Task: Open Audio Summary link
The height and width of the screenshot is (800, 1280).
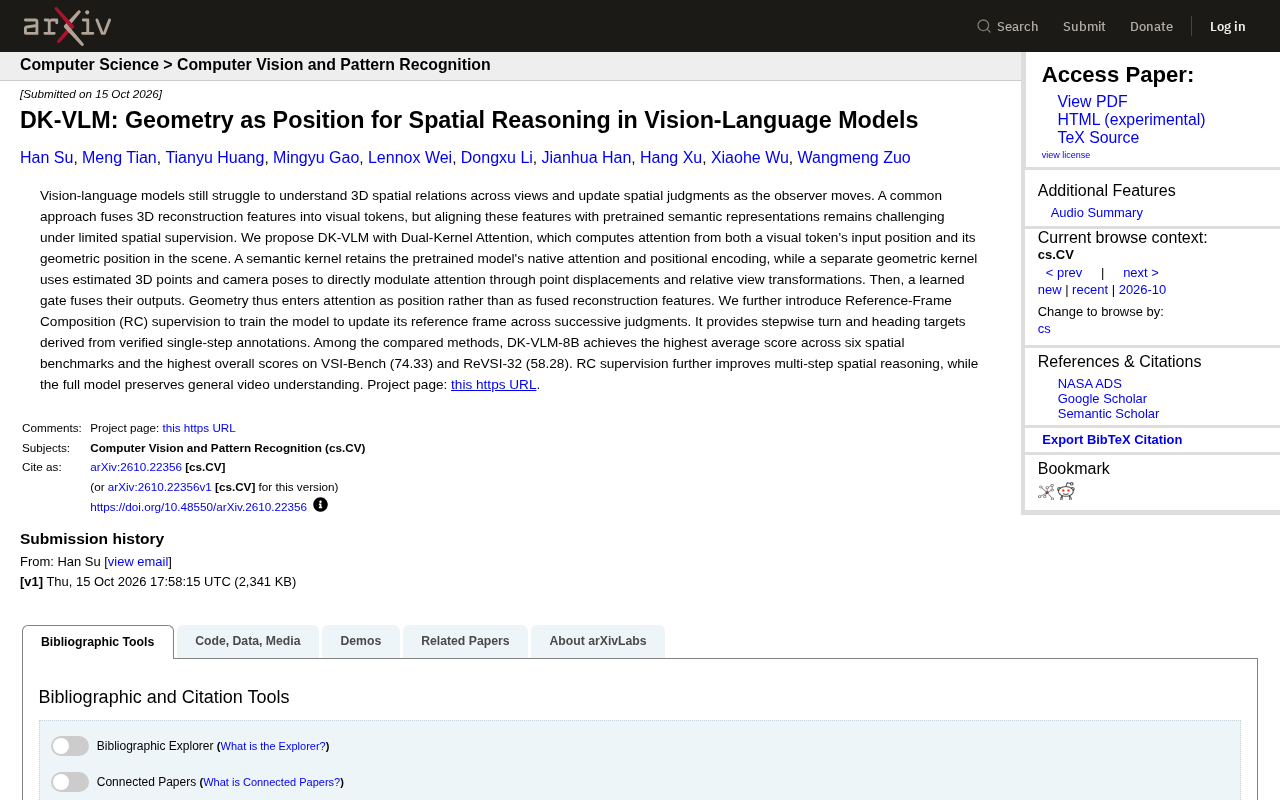Action: click(1097, 213)
